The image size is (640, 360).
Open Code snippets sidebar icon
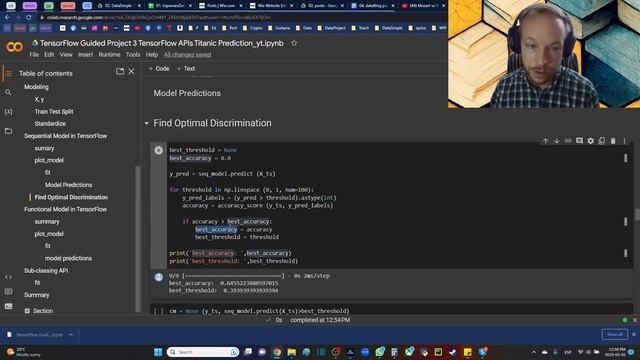click(8, 277)
